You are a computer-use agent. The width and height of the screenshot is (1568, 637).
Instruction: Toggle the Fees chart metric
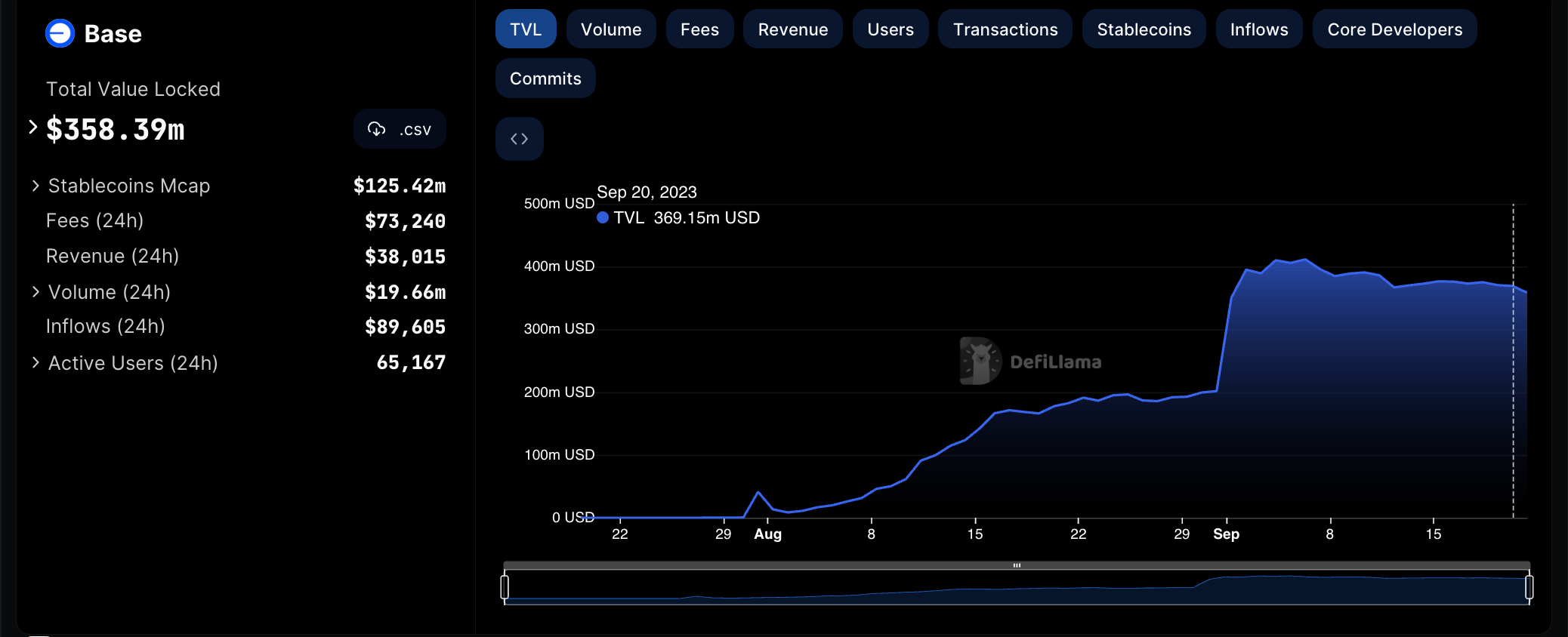[699, 29]
